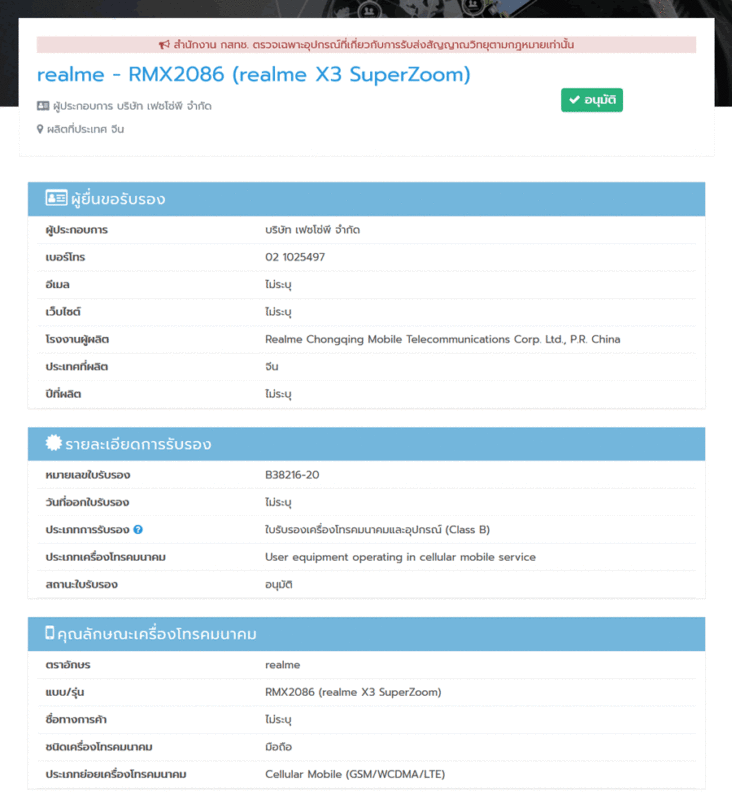Click the ID card icon in ผู้ยื่นขอรับรอง header
This screenshot has width=732, height=800.
[56, 198]
